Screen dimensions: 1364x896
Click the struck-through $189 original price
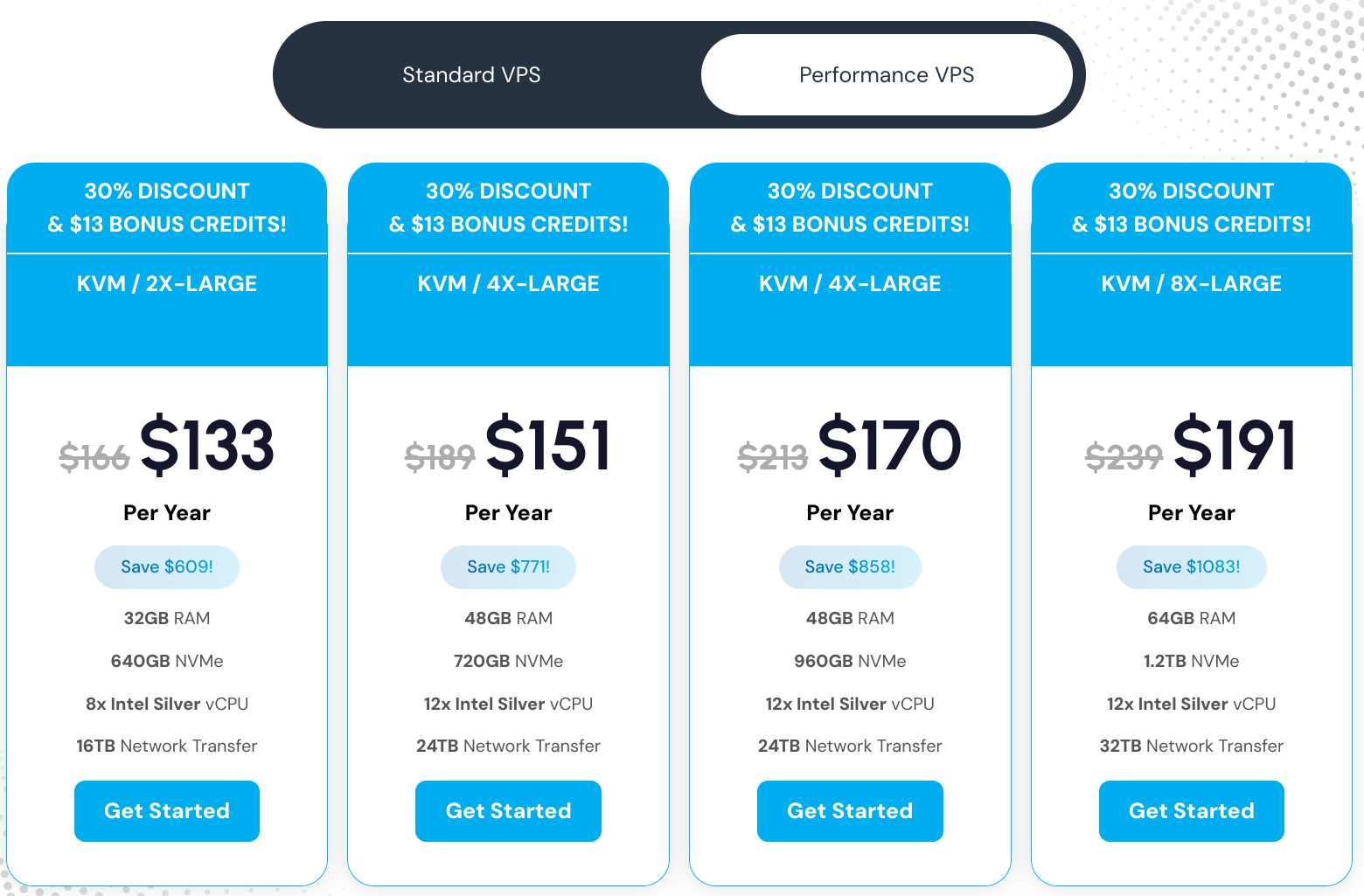click(440, 456)
